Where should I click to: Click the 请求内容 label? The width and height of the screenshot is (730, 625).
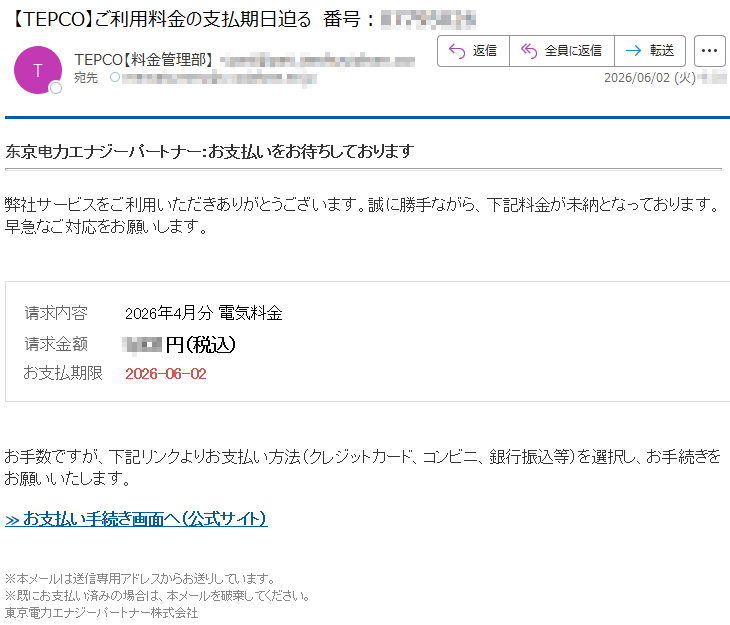pyautogui.click(x=56, y=313)
